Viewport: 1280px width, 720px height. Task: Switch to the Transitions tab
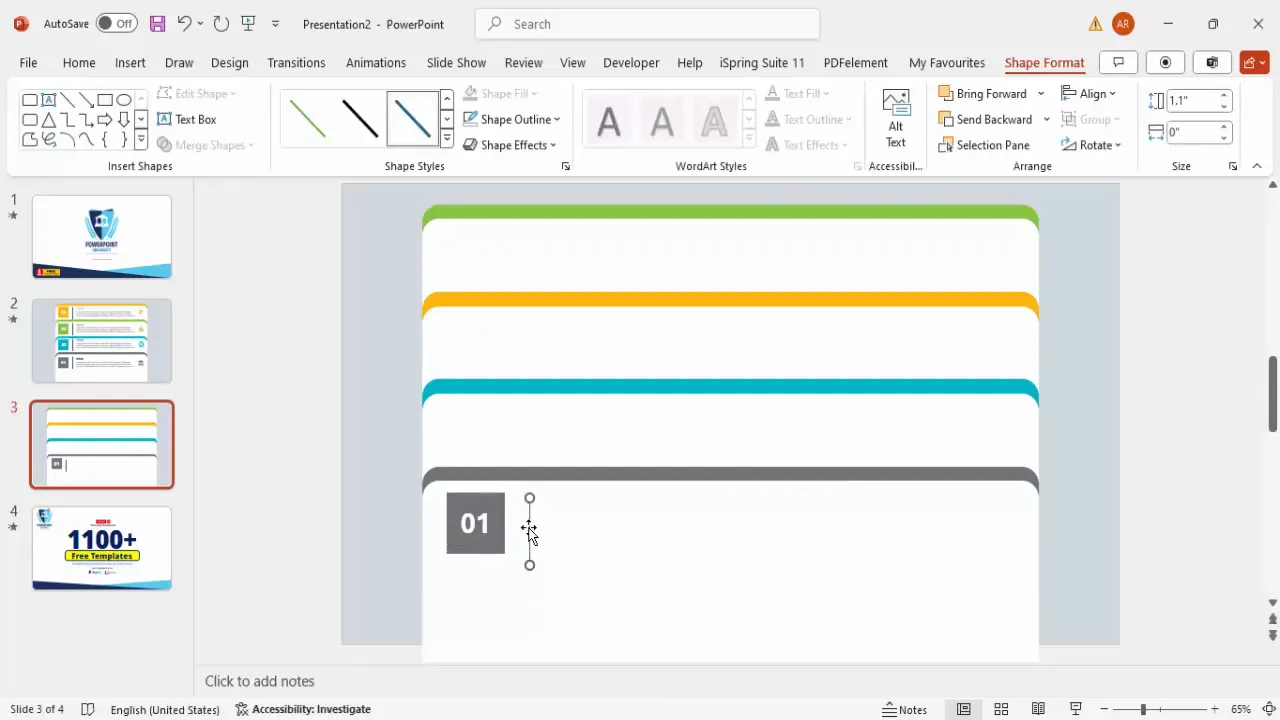pyautogui.click(x=296, y=62)
